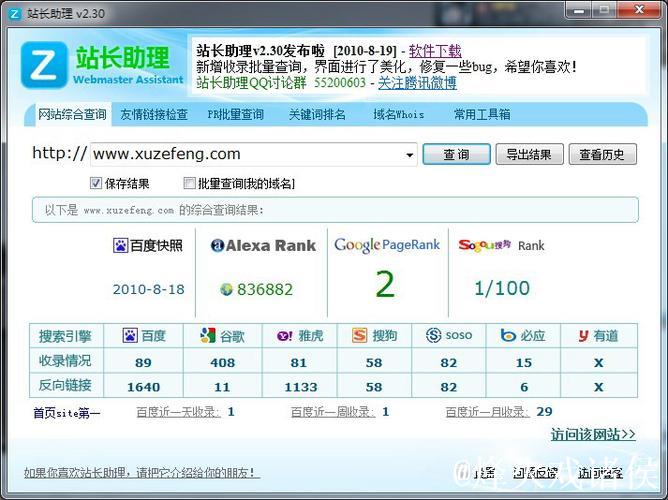The image size is (668, 500).
Task: Click Bing's indexed count 15
Action: click(x=524, y=362)
